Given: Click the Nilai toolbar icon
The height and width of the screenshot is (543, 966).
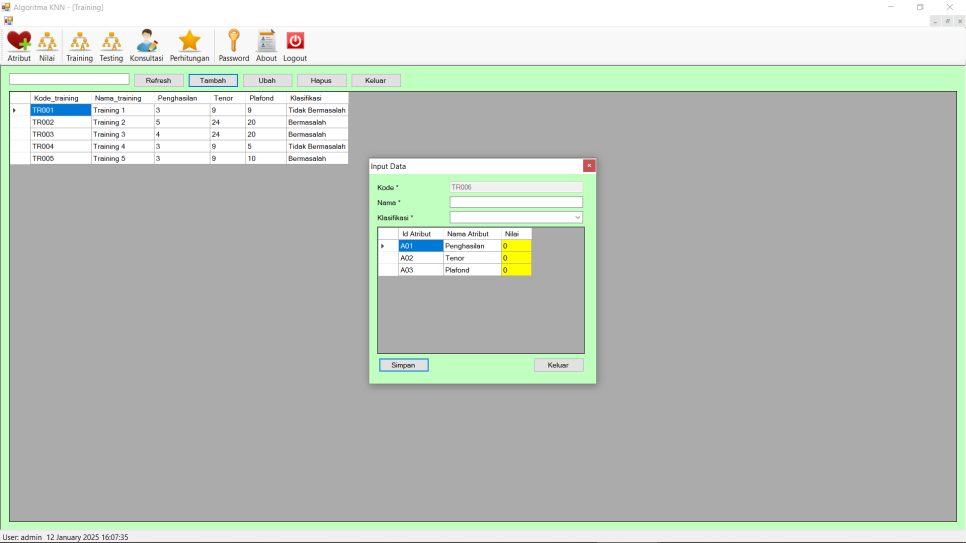Looking at the screenshot, I should [47, 42].
